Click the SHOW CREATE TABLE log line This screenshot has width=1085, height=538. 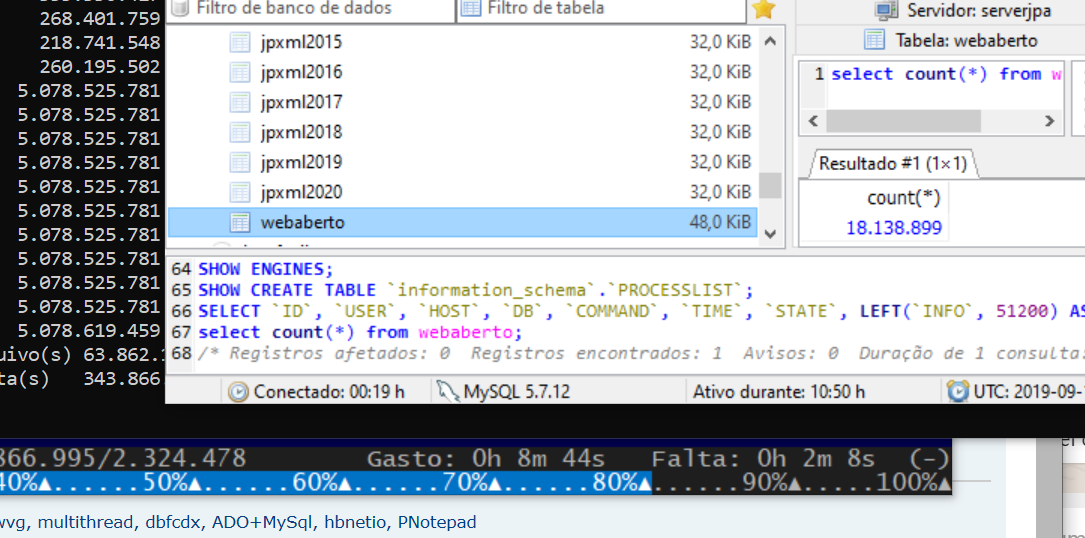[x=475, y=290]
